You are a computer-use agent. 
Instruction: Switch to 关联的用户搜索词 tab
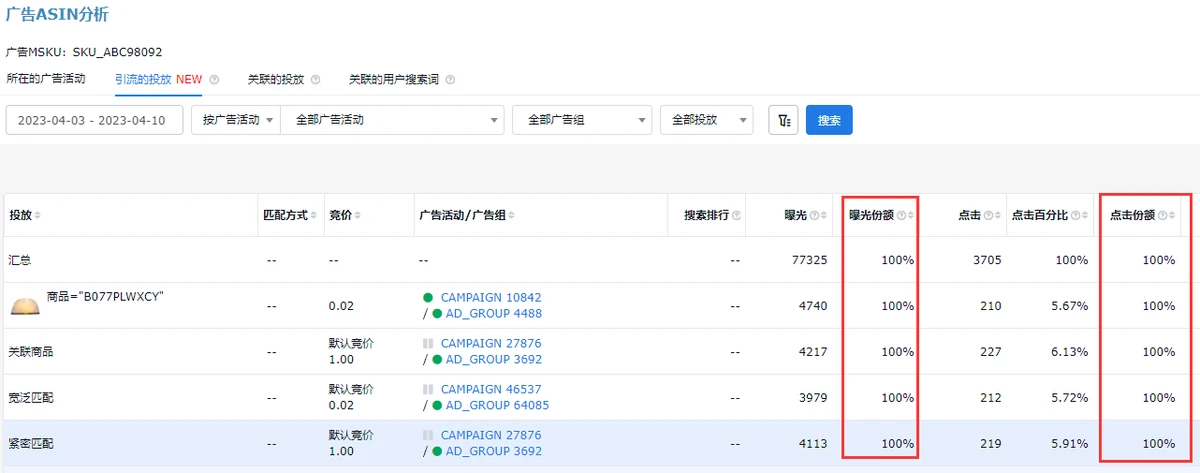coord(393,79)
